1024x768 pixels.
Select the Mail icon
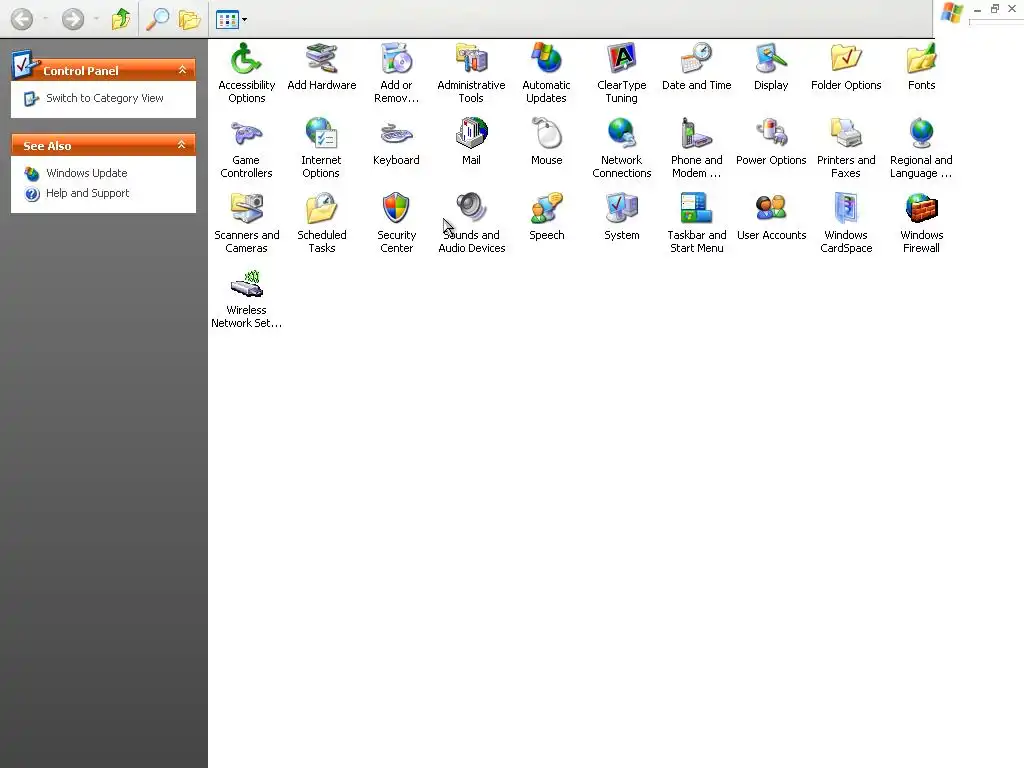[x=472, y=134]
